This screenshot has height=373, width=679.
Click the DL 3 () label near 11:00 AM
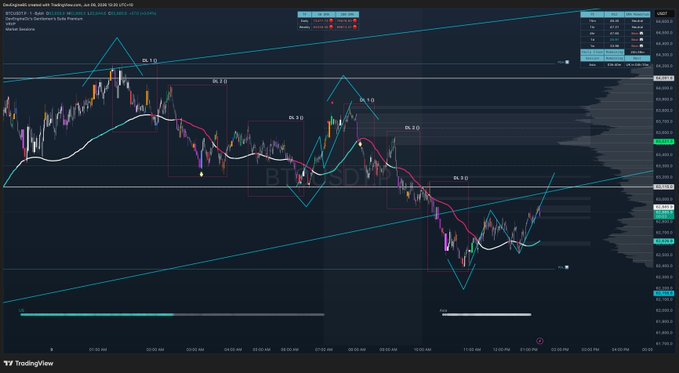461,178
